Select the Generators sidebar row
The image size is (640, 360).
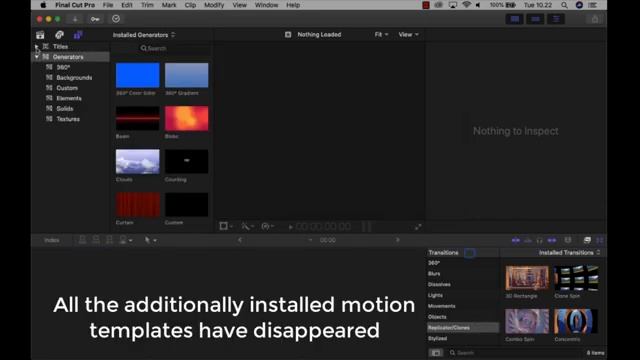pyautogui.click(x=71, y=57)
